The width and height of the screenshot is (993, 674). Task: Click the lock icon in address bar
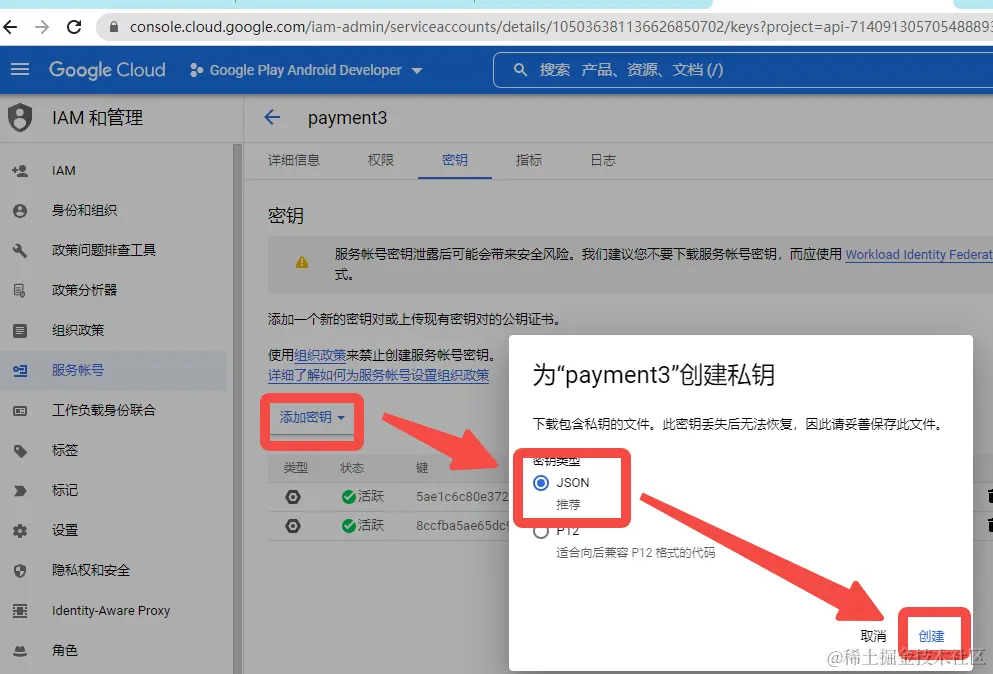click(114, 27)
